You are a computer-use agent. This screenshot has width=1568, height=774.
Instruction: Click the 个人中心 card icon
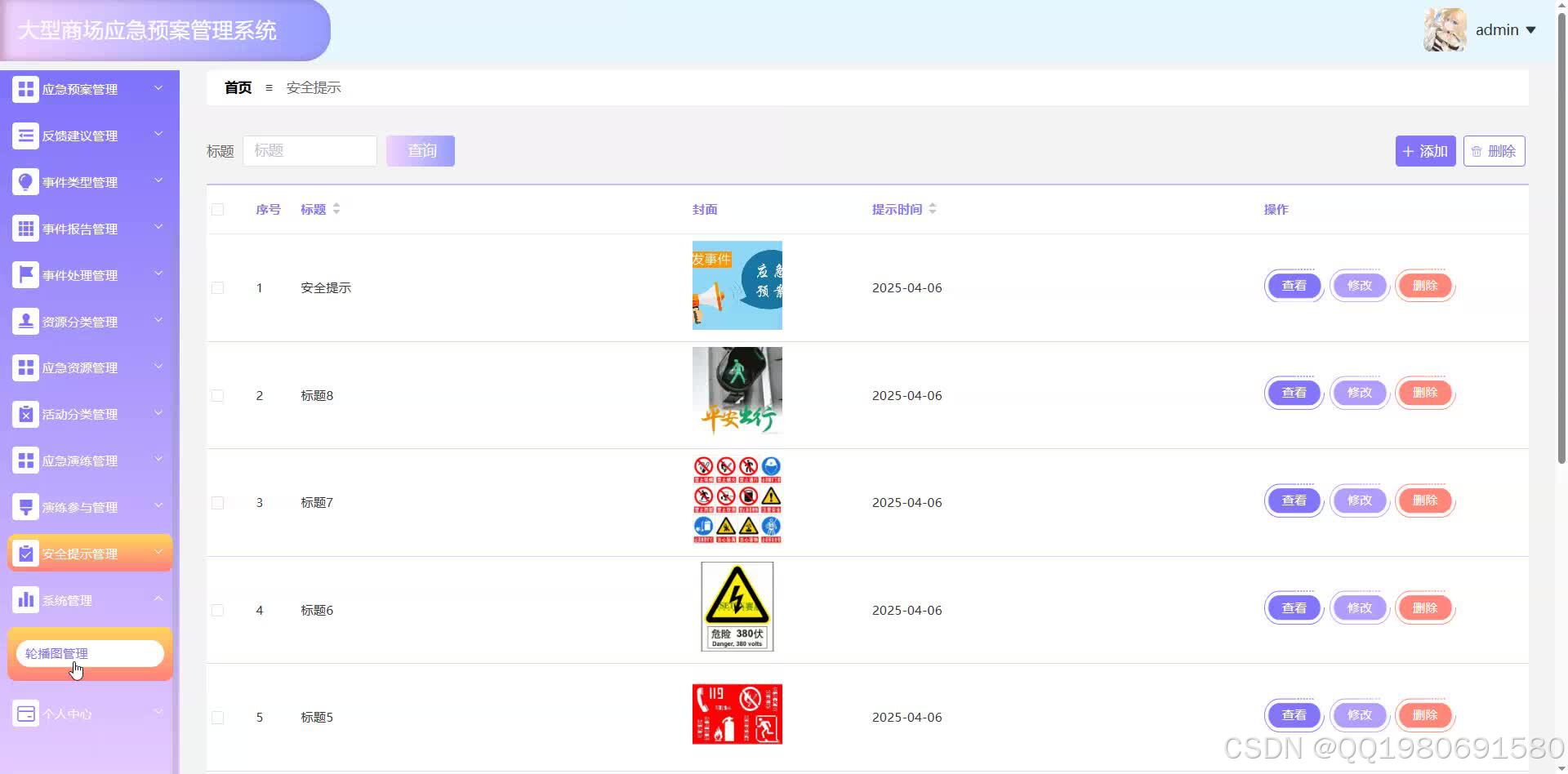click(25, 713)
